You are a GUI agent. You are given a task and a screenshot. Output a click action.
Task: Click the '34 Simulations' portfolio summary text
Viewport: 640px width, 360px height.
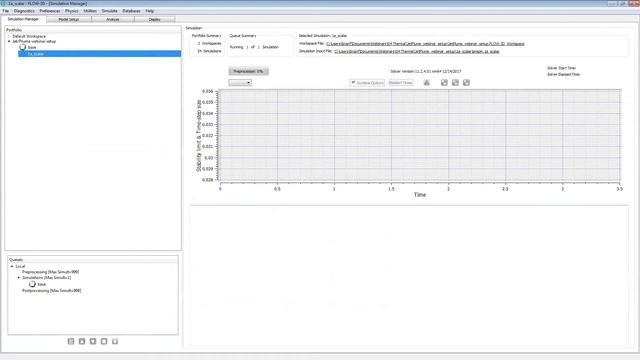pos(209,51)
